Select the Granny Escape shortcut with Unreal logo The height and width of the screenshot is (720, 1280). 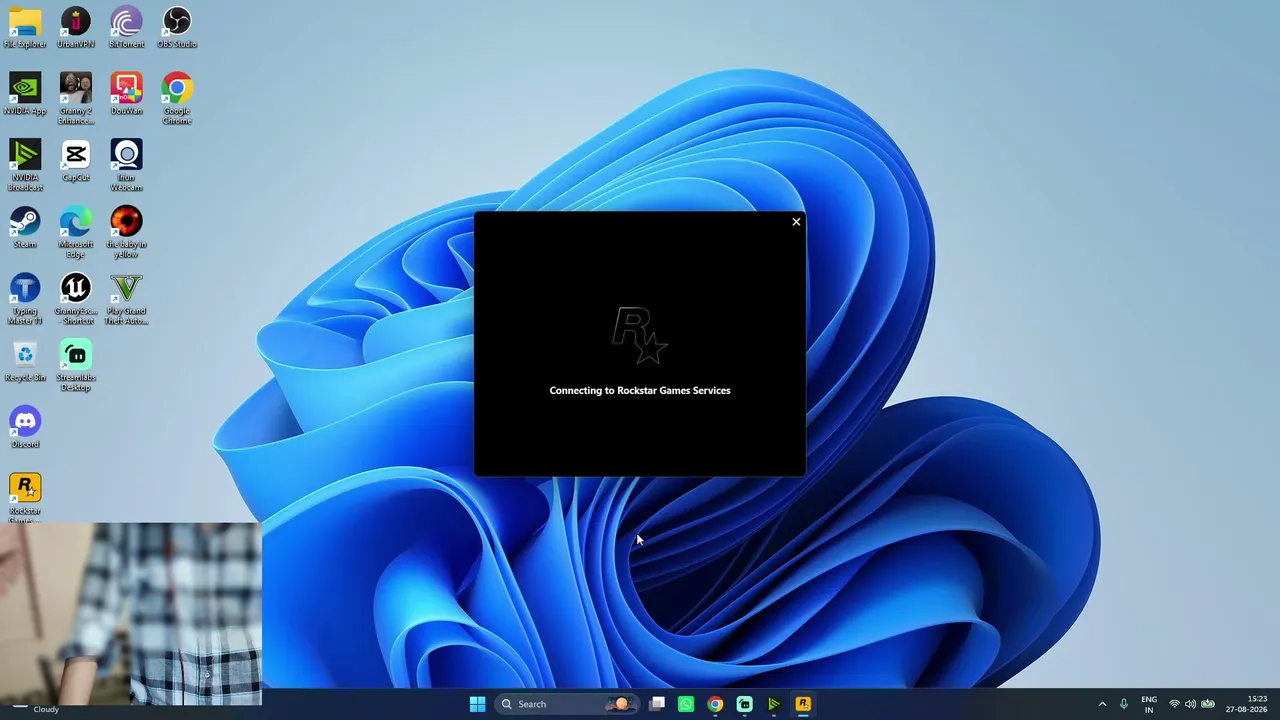(76, 299)
